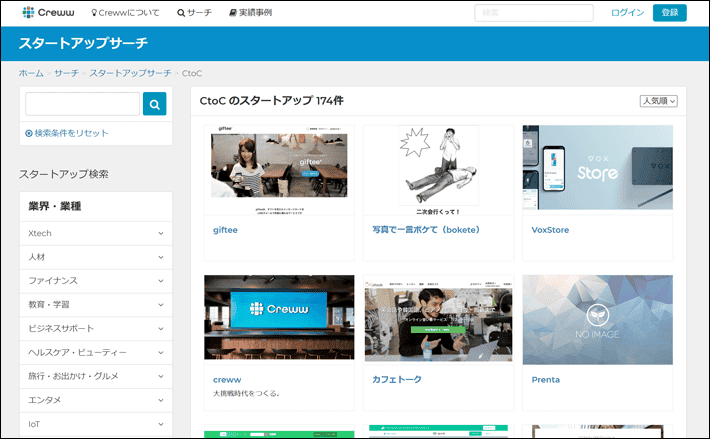Click the Creww logo in header
Screen dimensions: 710x439
[x=48, y=12]
